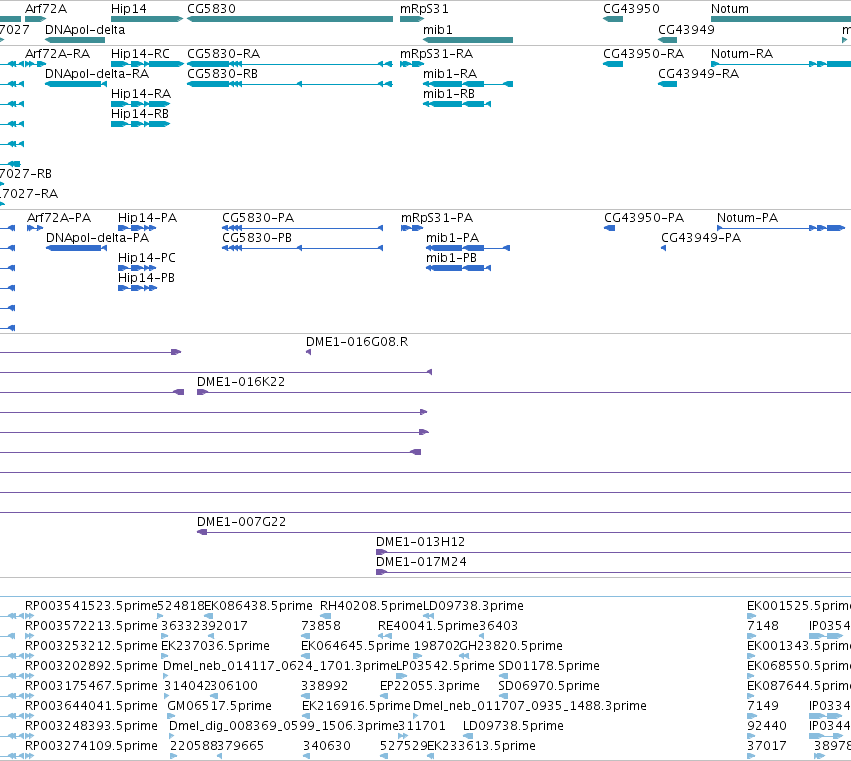The image size is (851, 761).
Task: Open protein label Notum-PA
Action: pos(747,218)
